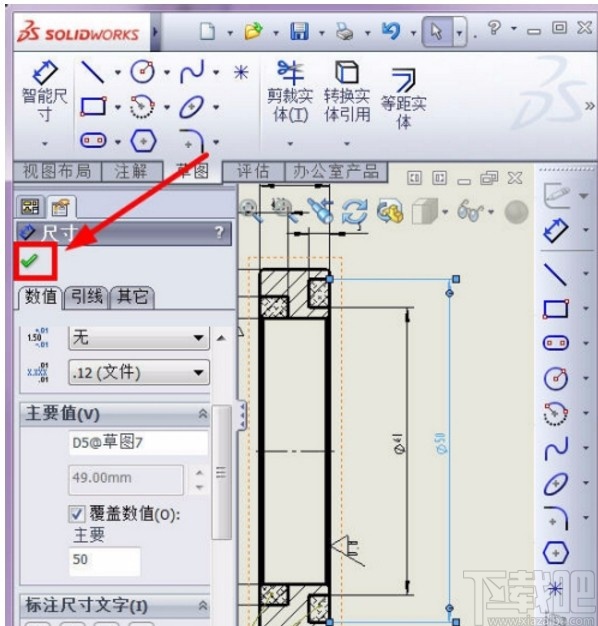The image size is (598, 626).
Task: Increase the 49.00mm value stepper
Action: [x=200, y=473]
